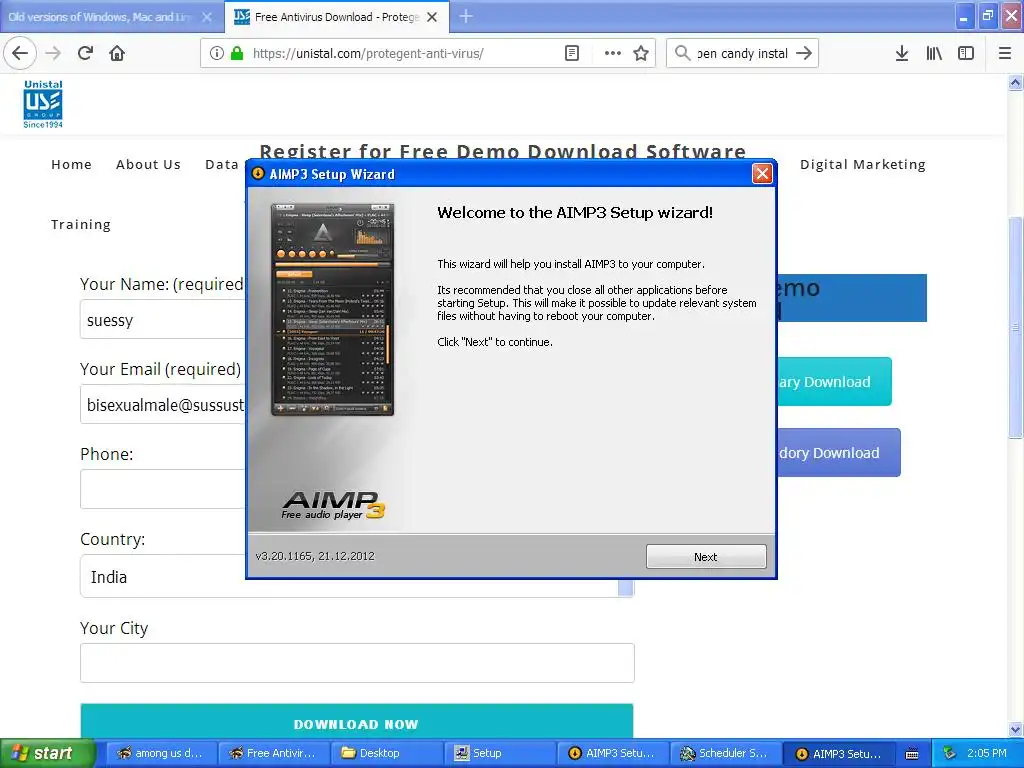This screenshot has width=1024, height=768.
Task: Switch to the Setup taskbar item
Action: pyautogui.click(x=500, y=753)
